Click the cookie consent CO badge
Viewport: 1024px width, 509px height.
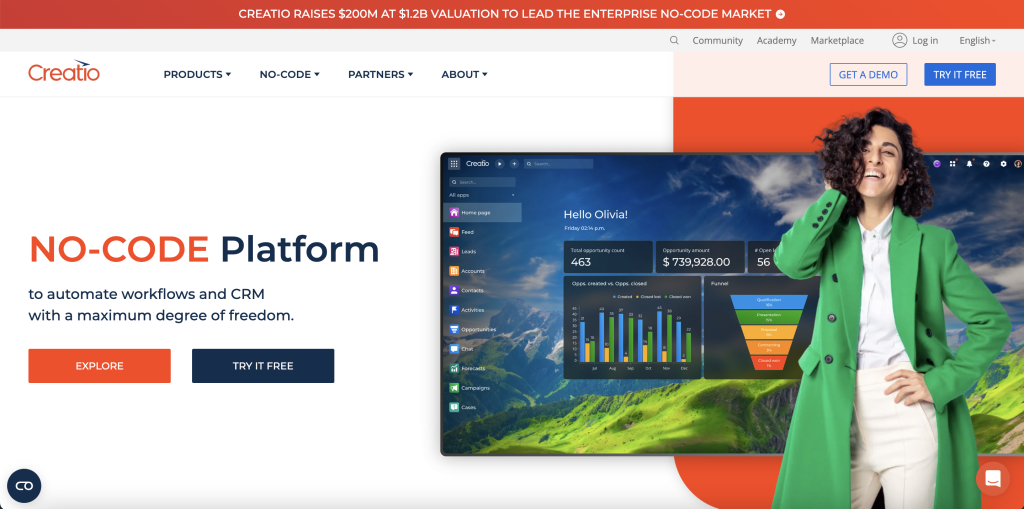point(24,486)
